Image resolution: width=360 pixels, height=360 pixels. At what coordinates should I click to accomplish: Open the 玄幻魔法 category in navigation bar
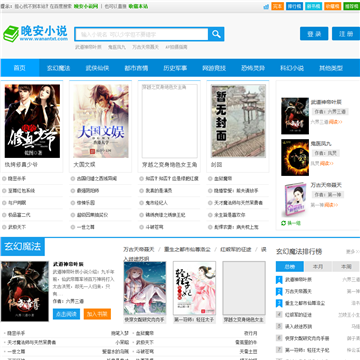(58, 68)
